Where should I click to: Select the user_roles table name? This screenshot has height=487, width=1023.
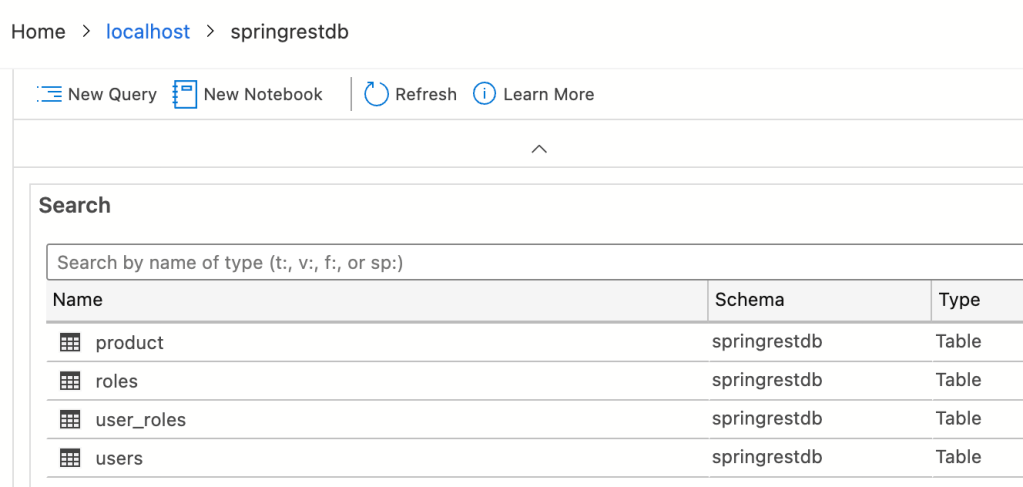click(x=141, y=420)
